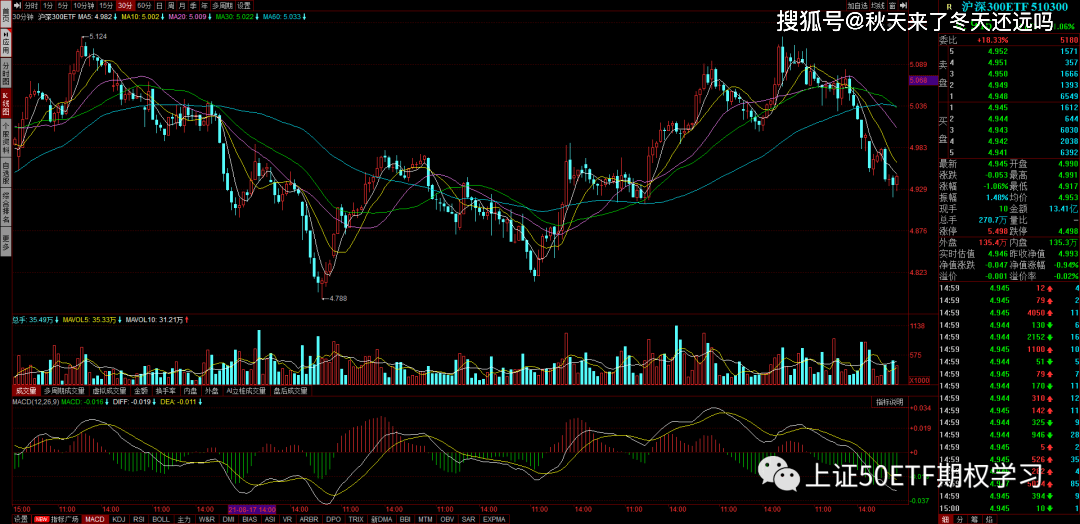The image size is (1080, 524).
Task: Click the highlighted date marker on time axis
Action: (x=252, y=508)
